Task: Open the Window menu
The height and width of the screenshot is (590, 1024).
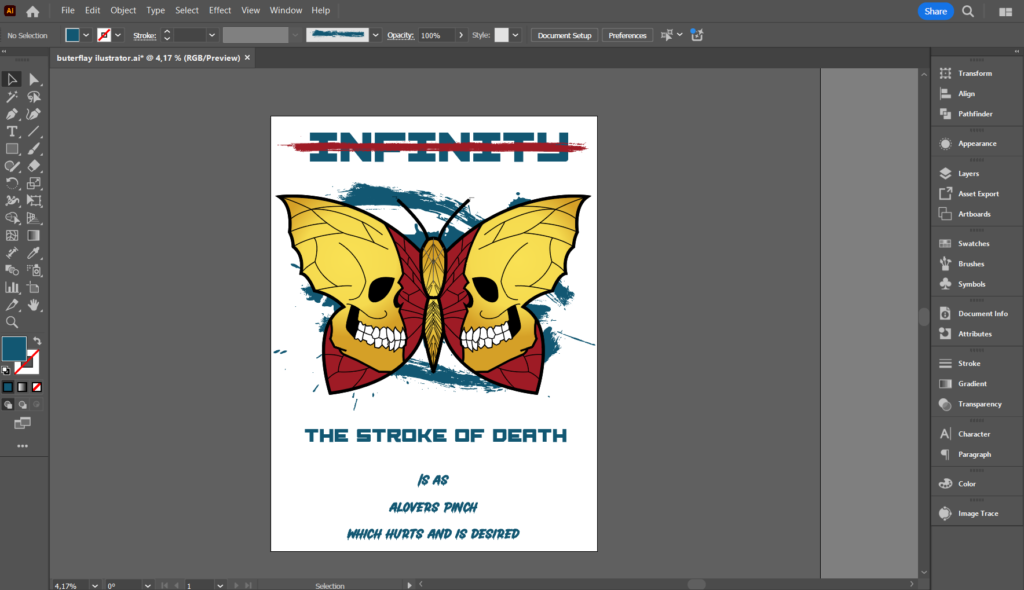Action: click(x=286, y=10)
